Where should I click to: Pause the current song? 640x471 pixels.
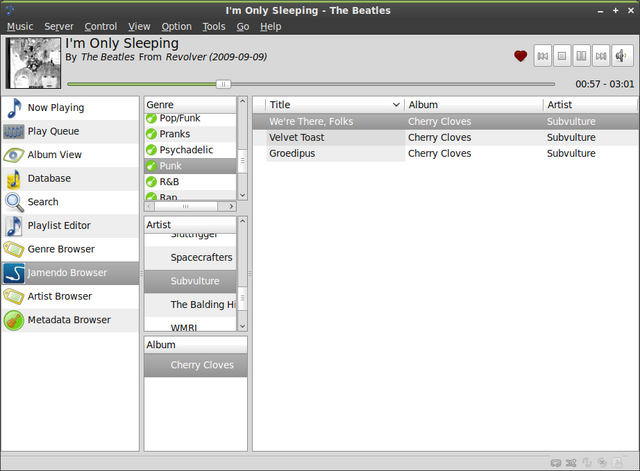581,56
